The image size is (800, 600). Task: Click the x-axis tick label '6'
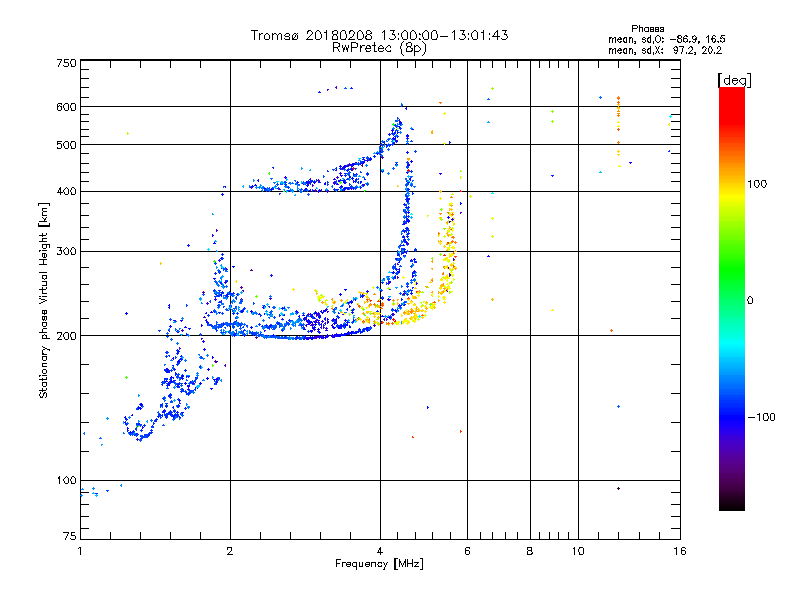467,551
